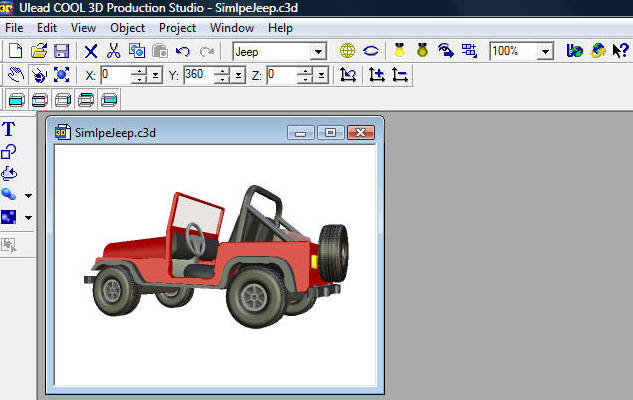The image size is (633, 400).
Task: Select the hand Move Object tool
Action: pyautogui.click(x=16, y=74)
